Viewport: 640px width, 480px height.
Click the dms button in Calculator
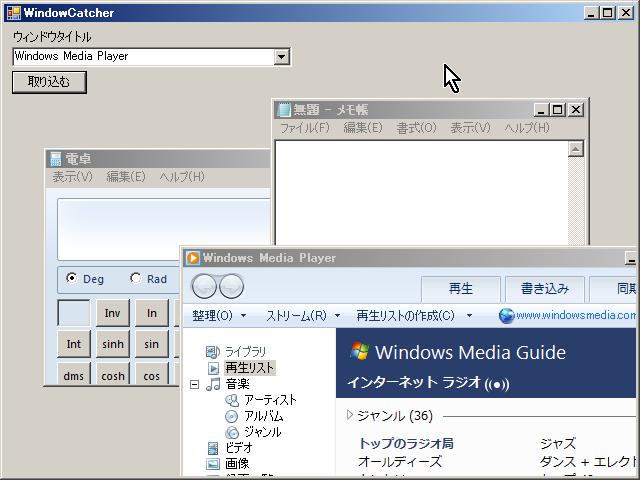[74, 374]
